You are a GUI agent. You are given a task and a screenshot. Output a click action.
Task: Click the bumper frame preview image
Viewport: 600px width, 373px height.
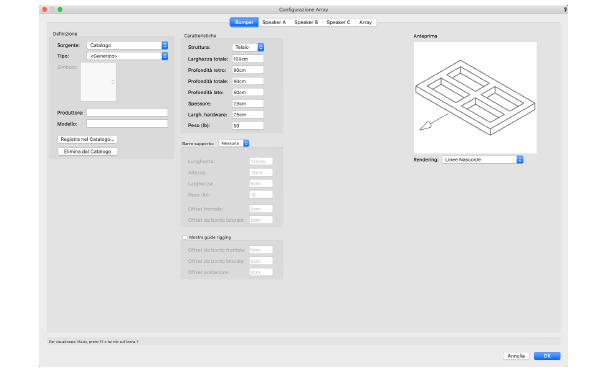coord(475,98)
